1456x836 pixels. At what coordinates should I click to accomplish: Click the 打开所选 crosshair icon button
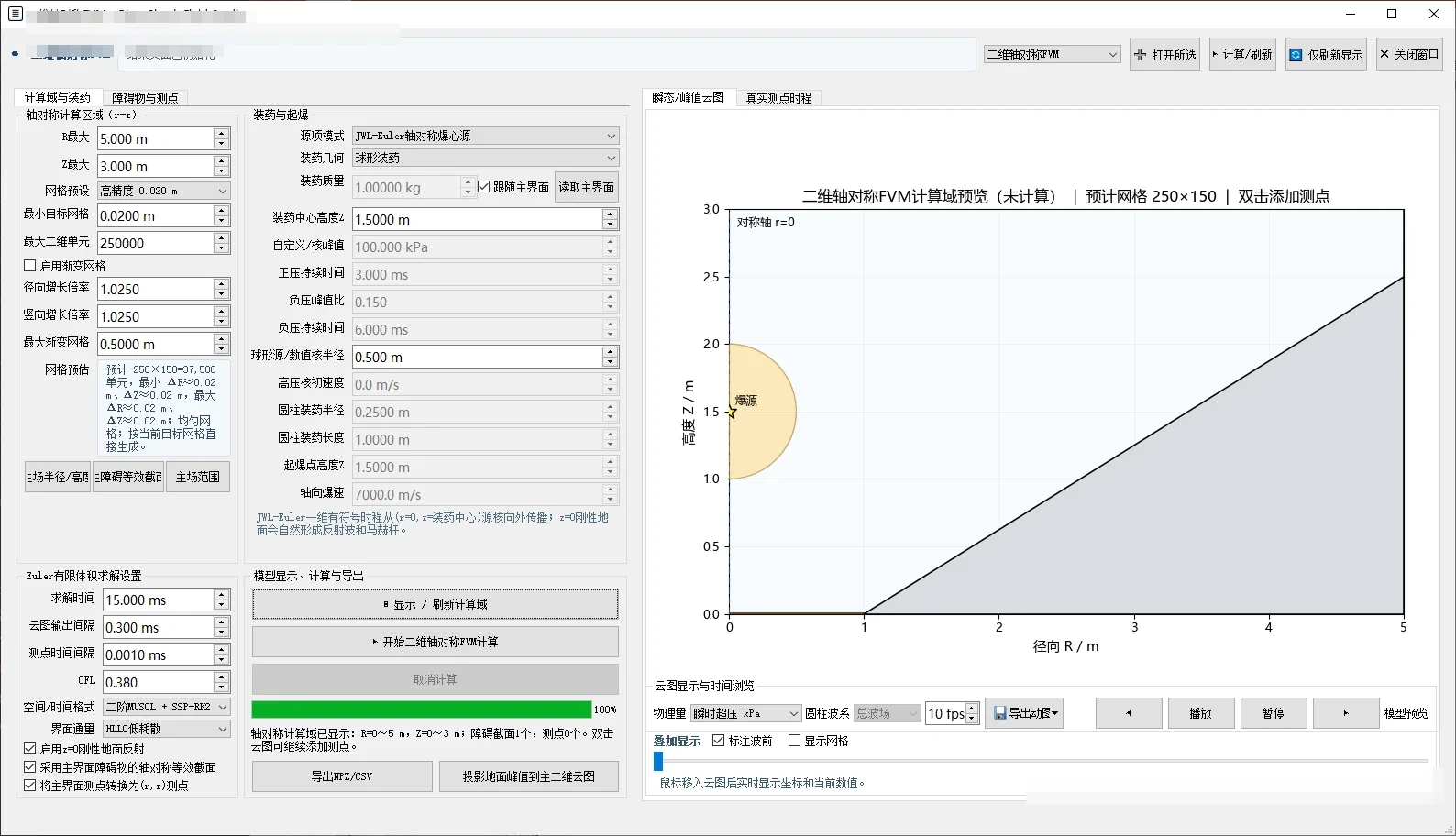point(1164,55)
